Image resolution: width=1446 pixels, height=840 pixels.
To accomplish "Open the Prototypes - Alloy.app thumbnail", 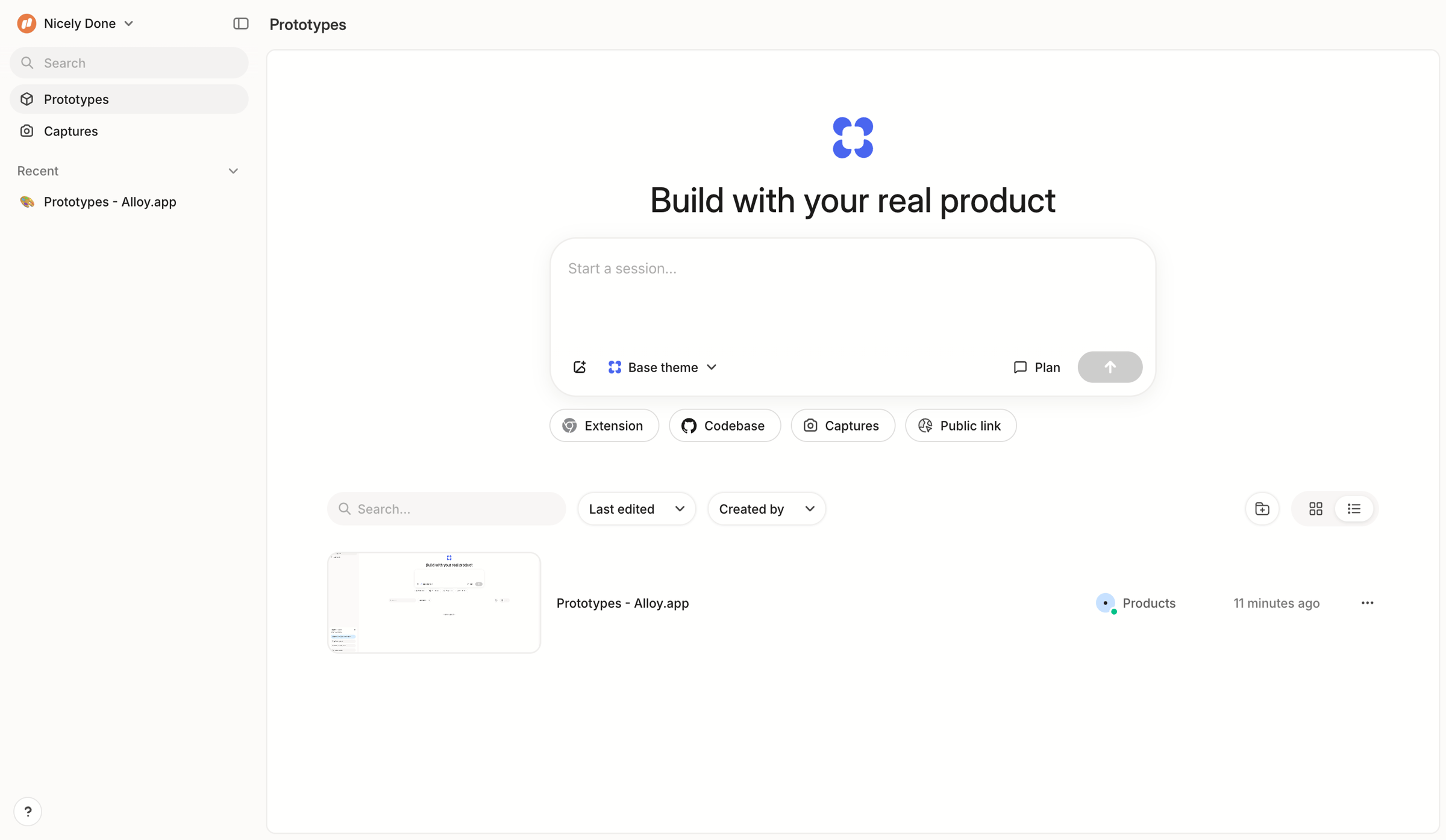I will click(434, 603).
